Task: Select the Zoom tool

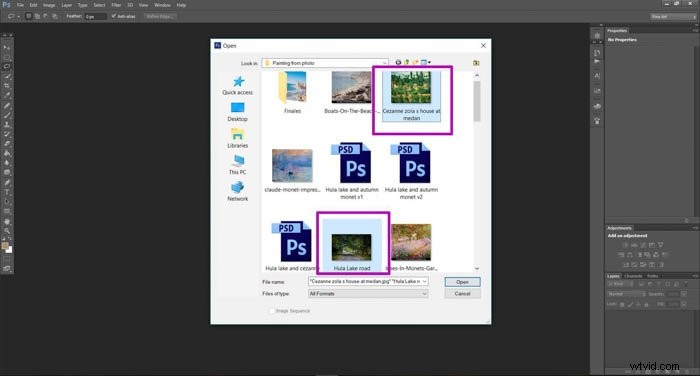Action: tap(7, 231)
